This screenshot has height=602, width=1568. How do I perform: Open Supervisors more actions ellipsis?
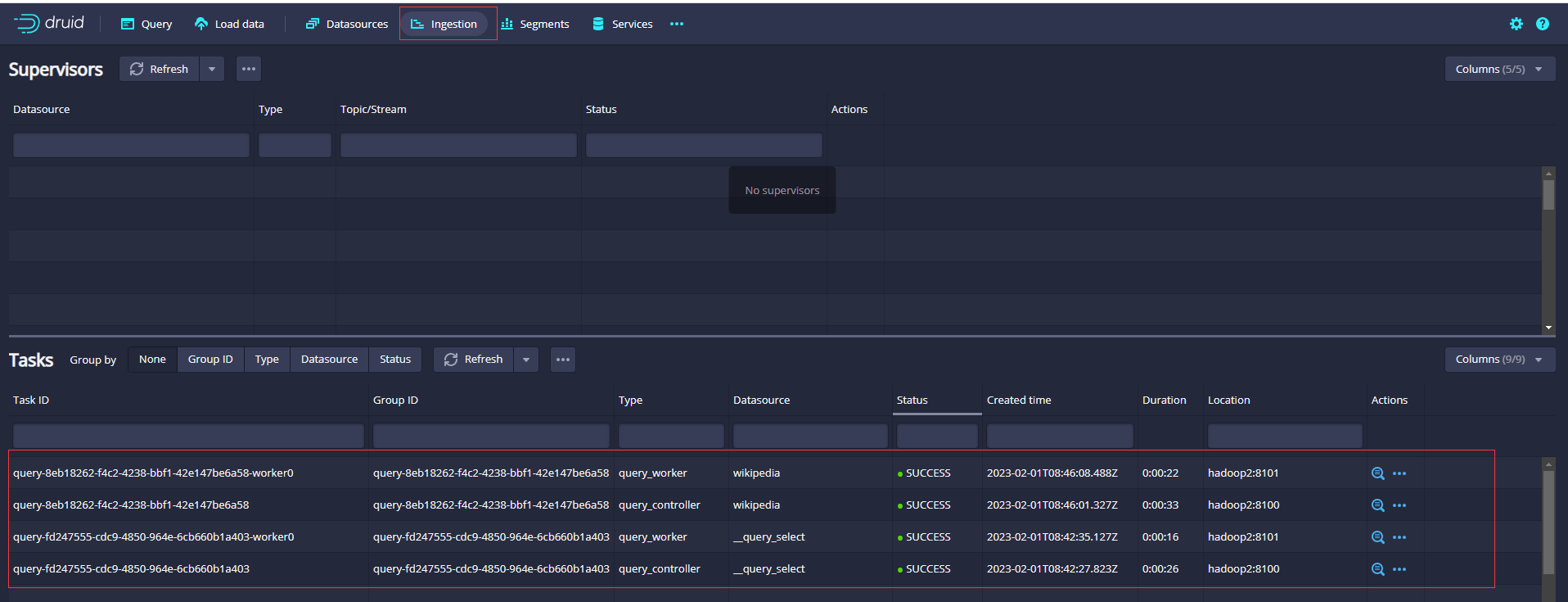pyautogui.click(x=249, y=69)
